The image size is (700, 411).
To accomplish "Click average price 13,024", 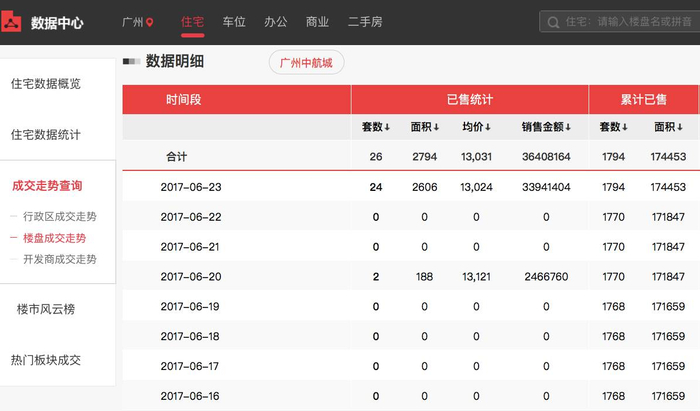I will pos(476,187).
